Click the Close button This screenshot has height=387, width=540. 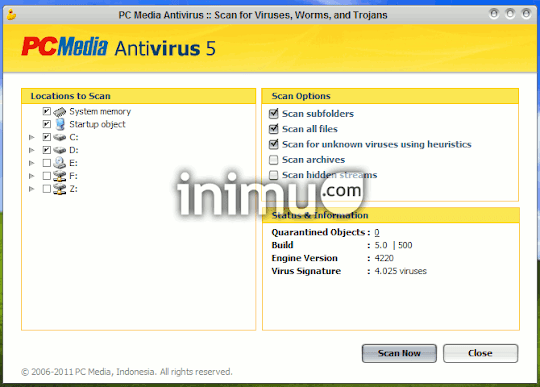tap(480, 353)
